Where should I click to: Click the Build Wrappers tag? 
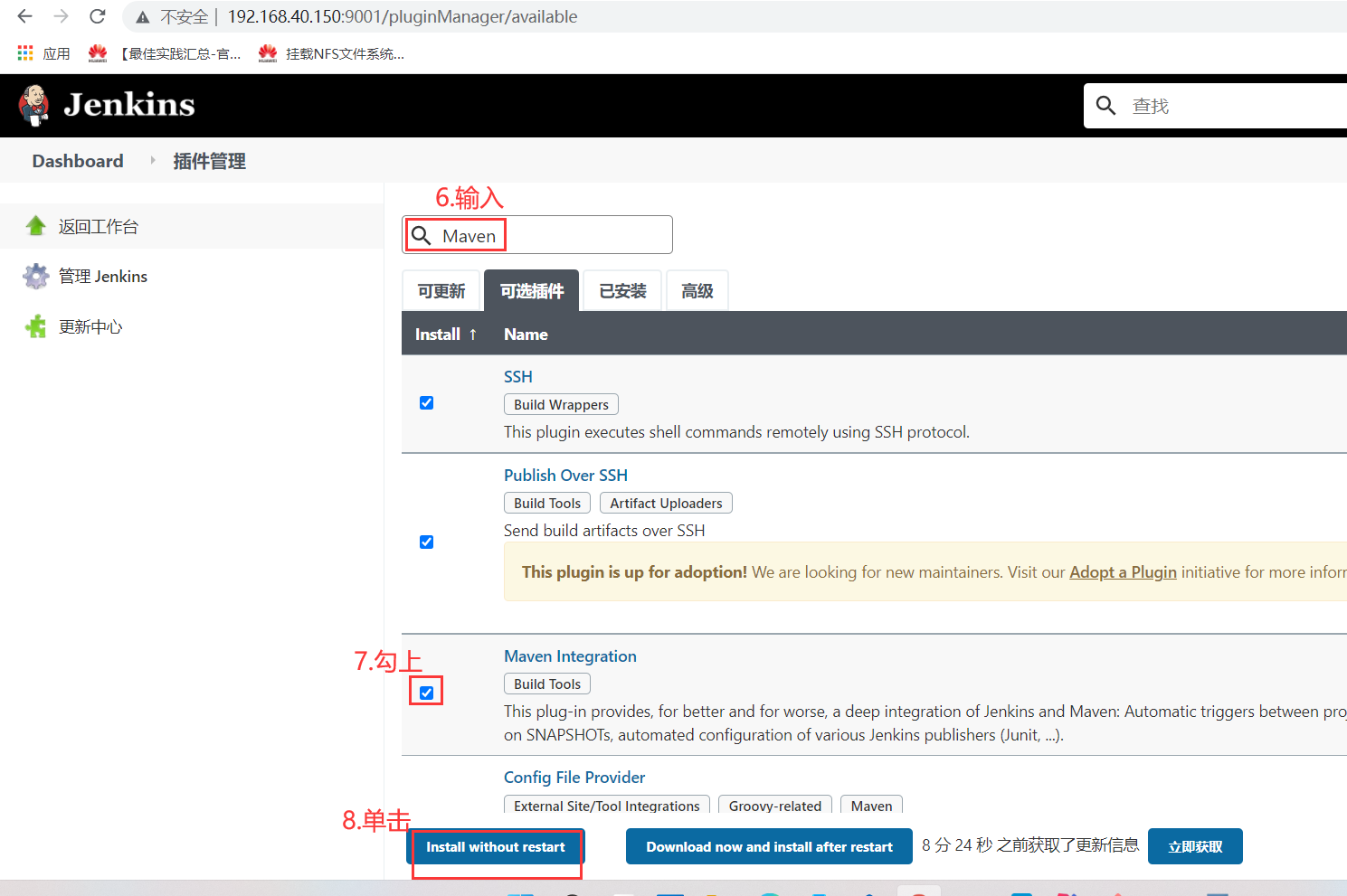point(561,404)
